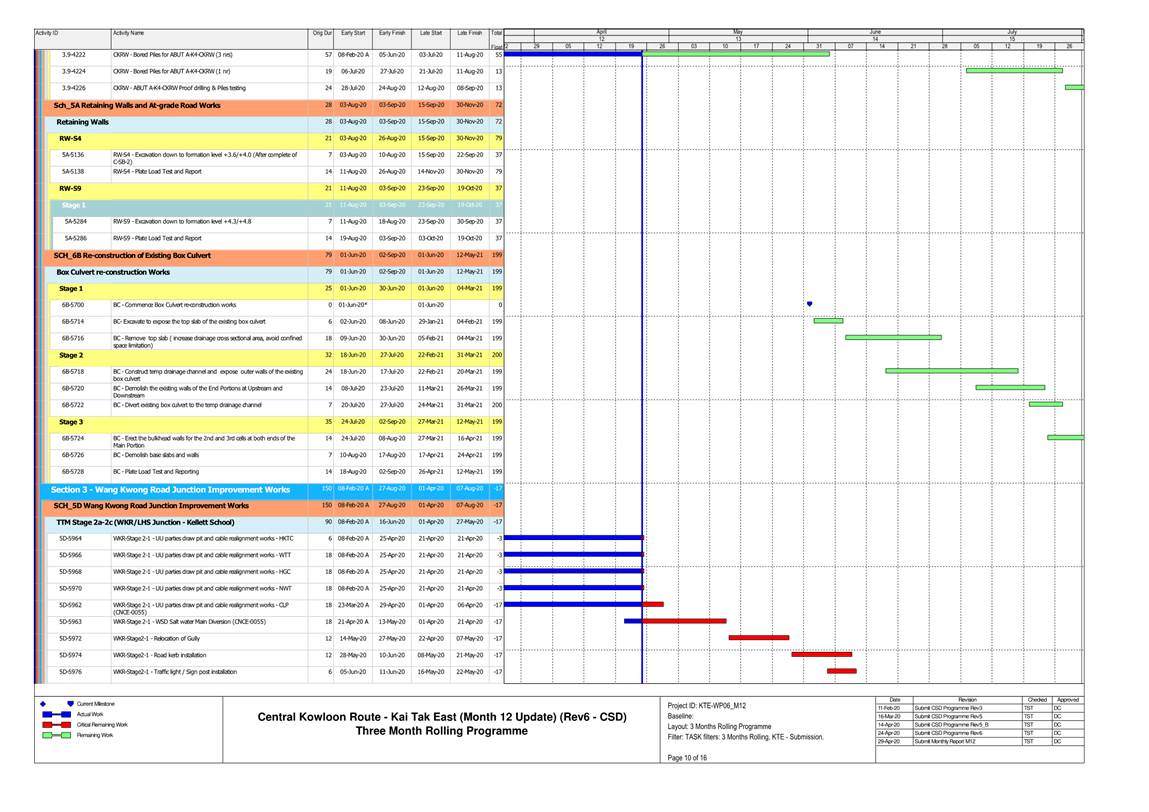Collapse the Section 3 Wang Kwong Road group row
The width and height of the screenshot is (1149, 812).
pos(170,490)
